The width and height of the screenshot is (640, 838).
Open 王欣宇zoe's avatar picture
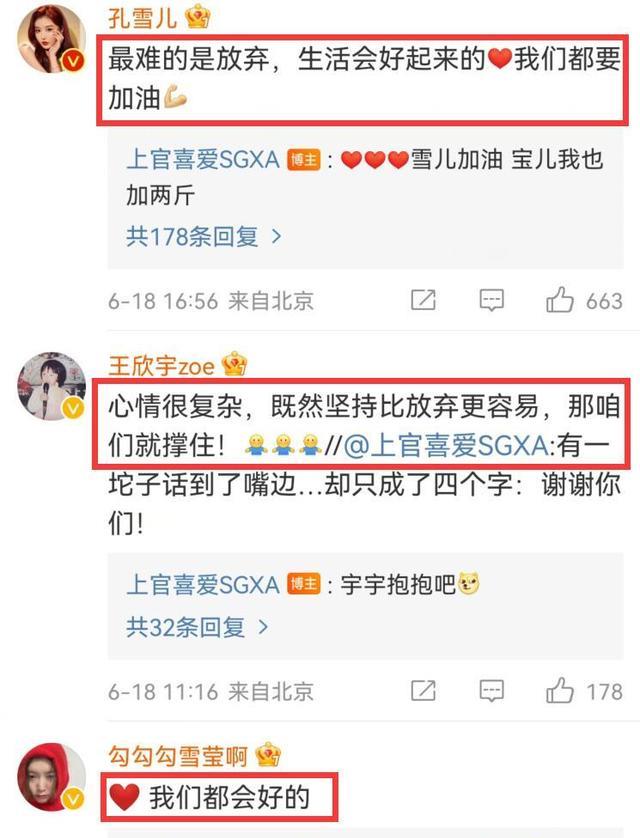coord(51,386)
